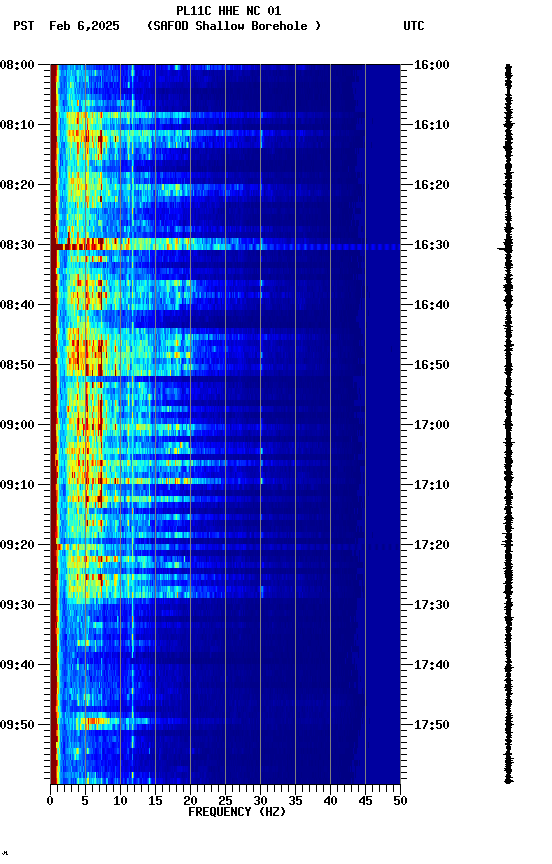552x864 pixels.
Task: Click the 35 Hz frequency axis label
Action: 295,802
